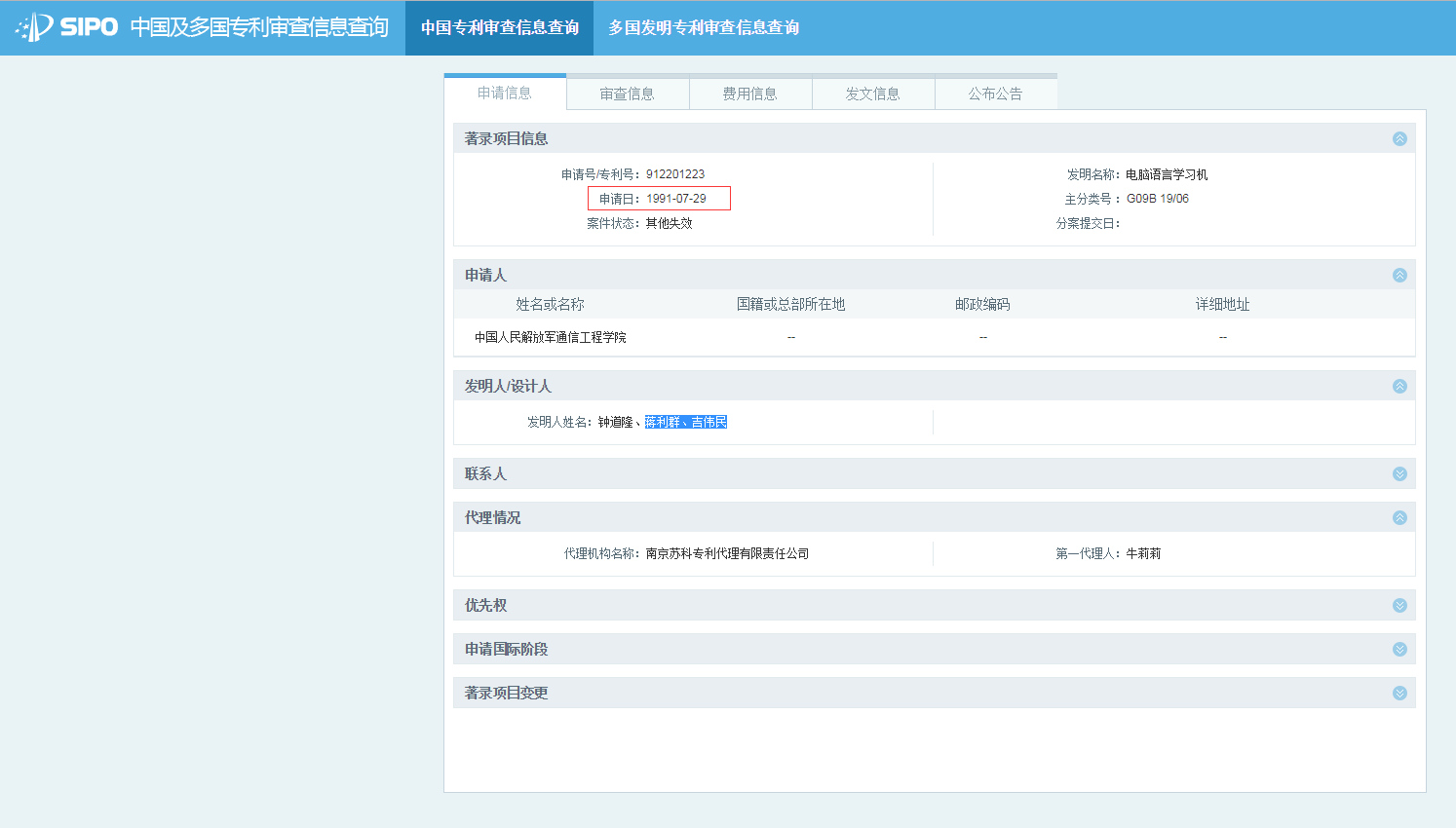Select the 发文信息 tab
The height and width of the screenshot is (828, 1456).
[x=872, y=94]
